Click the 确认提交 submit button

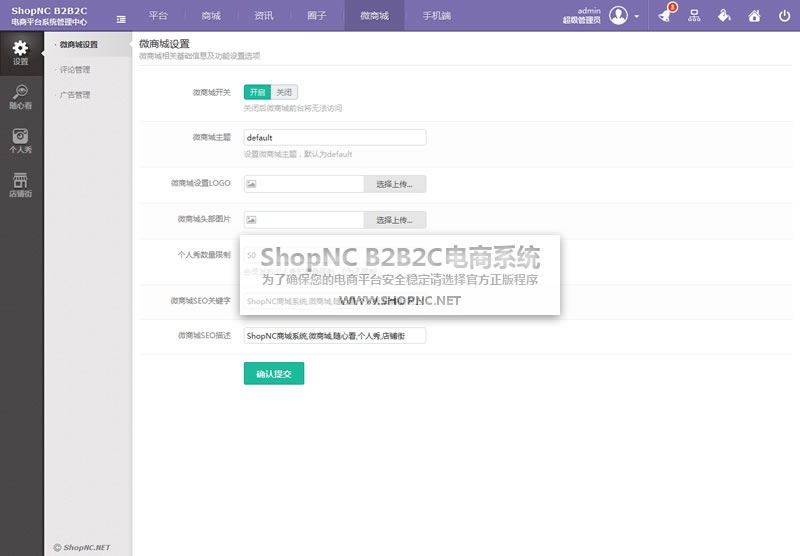[274, 373]
